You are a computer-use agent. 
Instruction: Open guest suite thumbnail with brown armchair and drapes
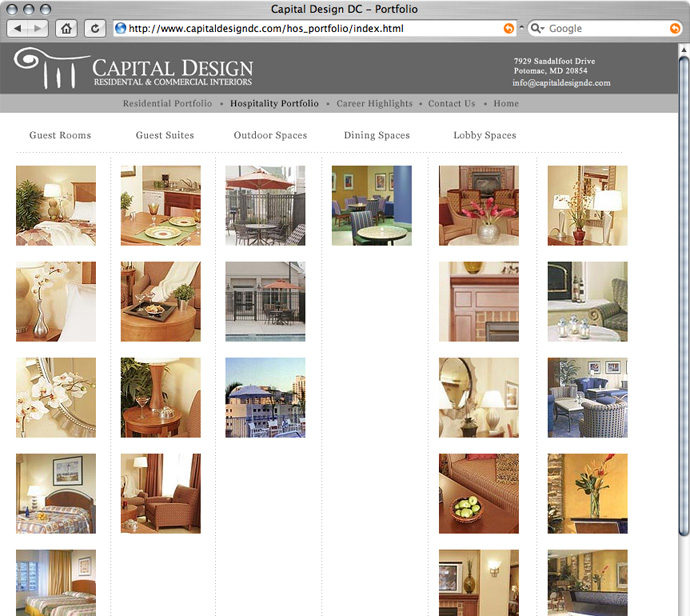point(161,493)
